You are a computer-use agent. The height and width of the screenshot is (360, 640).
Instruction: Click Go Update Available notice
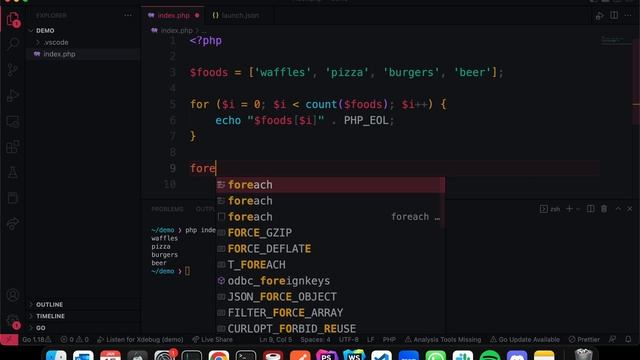(524, 340)
